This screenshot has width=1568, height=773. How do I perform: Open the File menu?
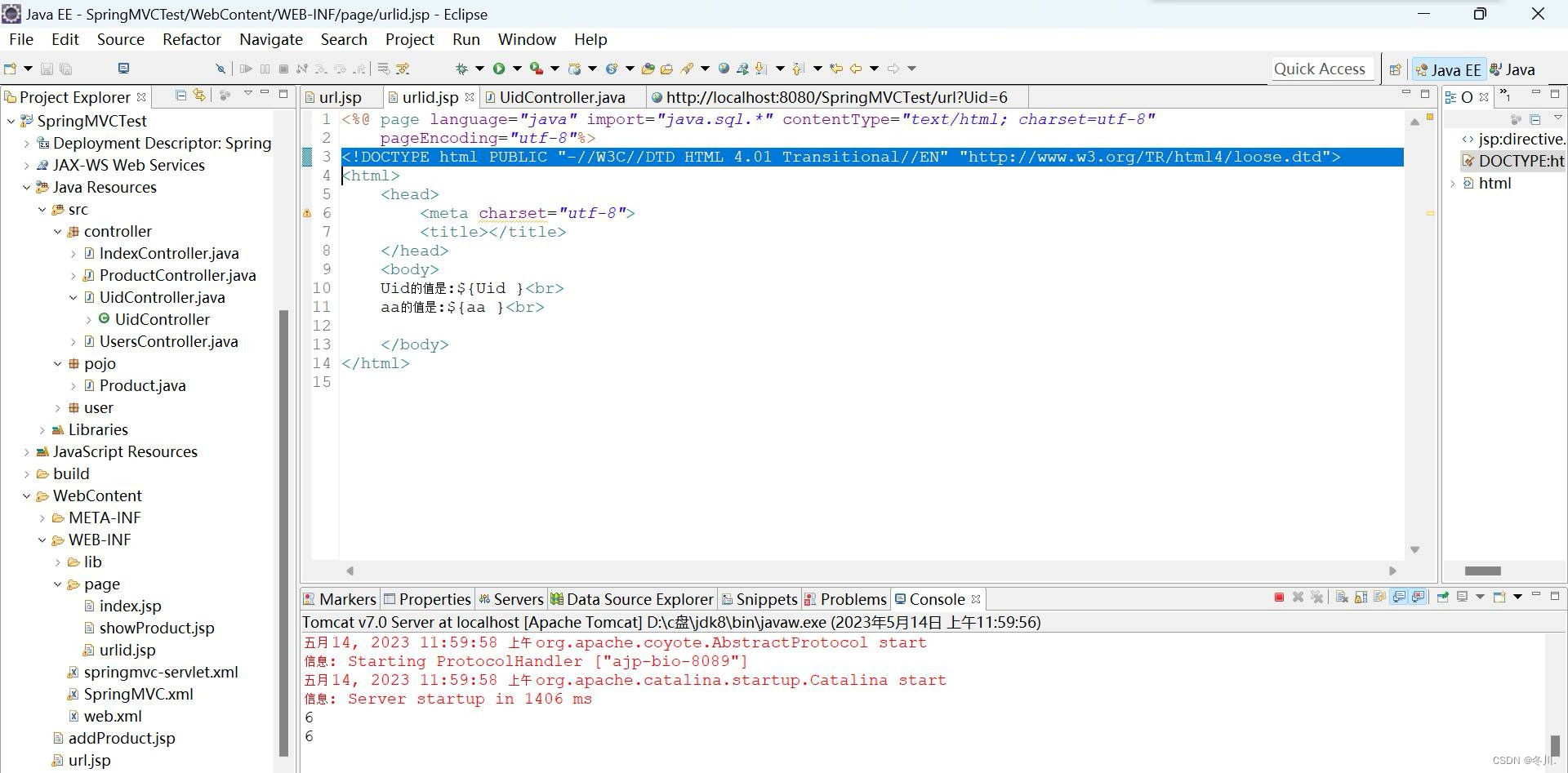[x=21, y=39]
